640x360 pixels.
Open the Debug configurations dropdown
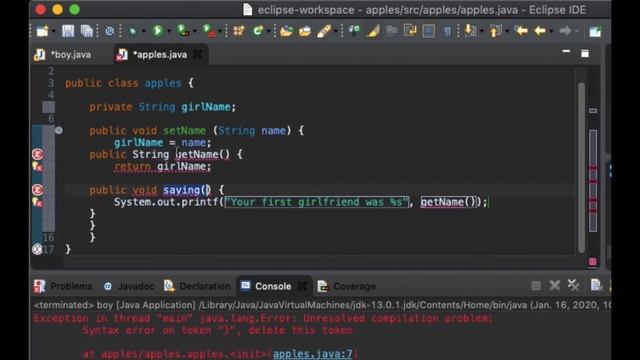(144, 31)
